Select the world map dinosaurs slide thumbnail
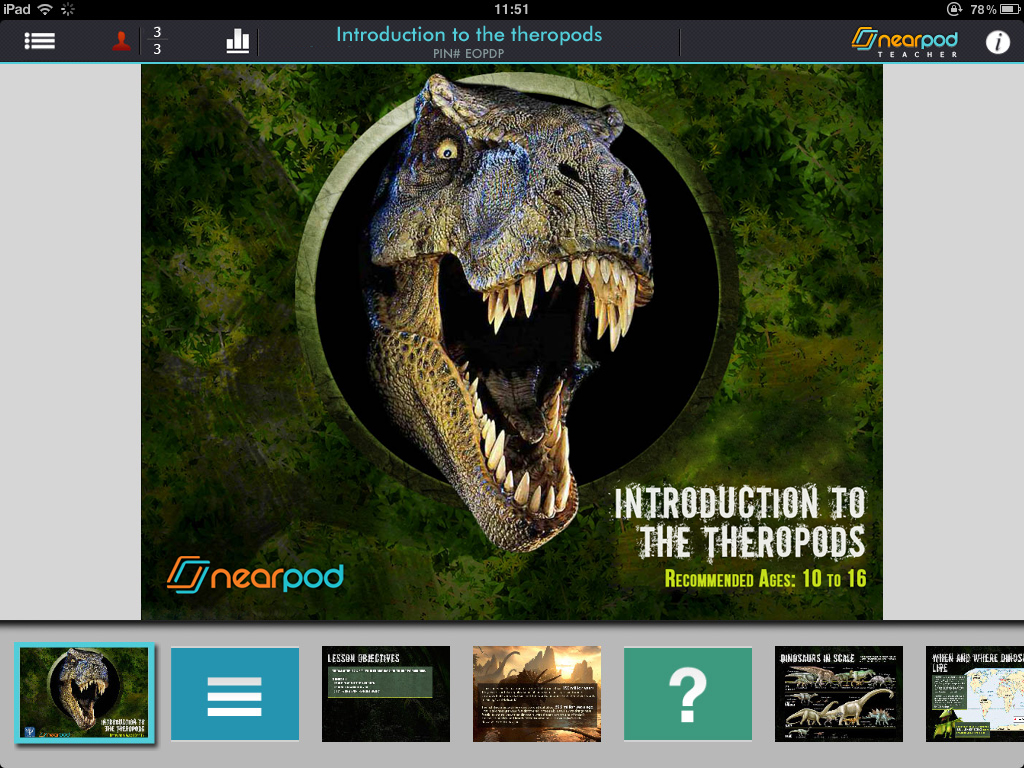The width and height of the screenshot is (1024, 768). (x=975, y=694)
